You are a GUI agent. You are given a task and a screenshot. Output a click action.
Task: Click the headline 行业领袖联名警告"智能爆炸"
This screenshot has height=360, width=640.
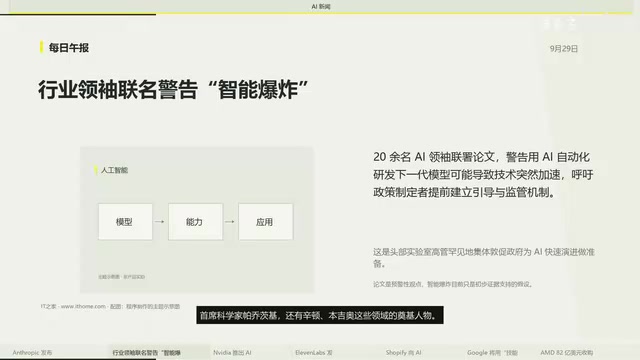pyautogui.click(x=173, y=89)
